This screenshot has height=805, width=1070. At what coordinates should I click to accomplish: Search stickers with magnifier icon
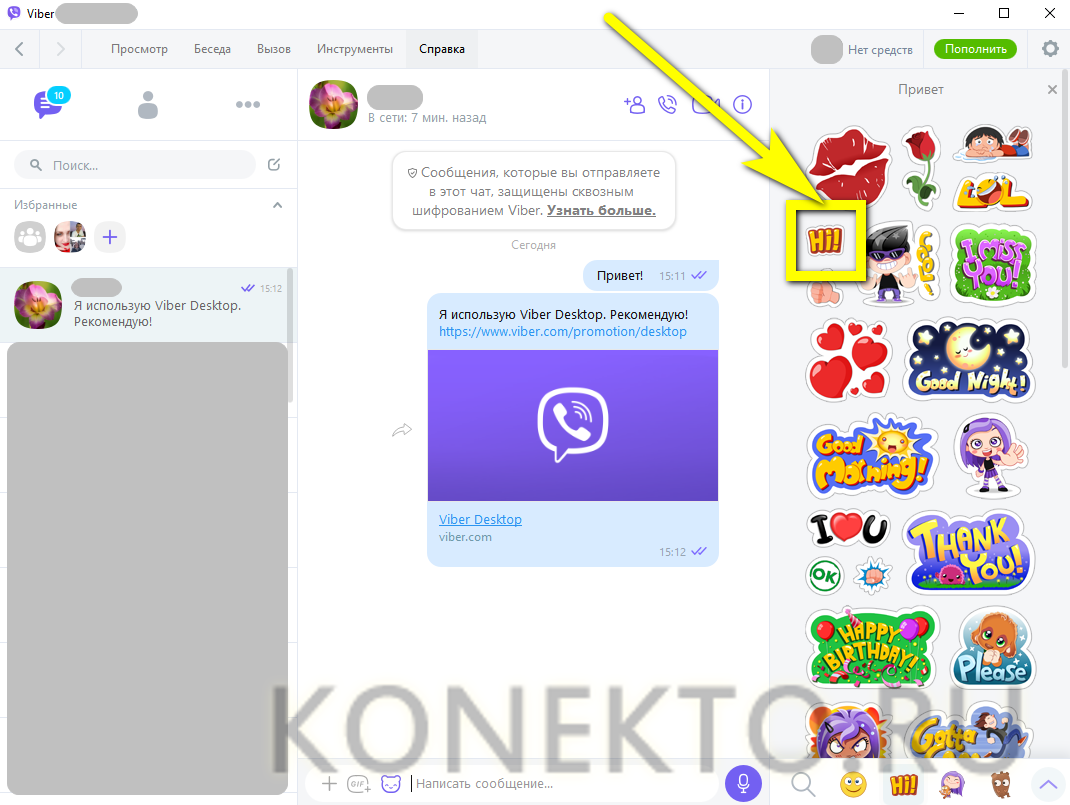[x=803, y=784]
